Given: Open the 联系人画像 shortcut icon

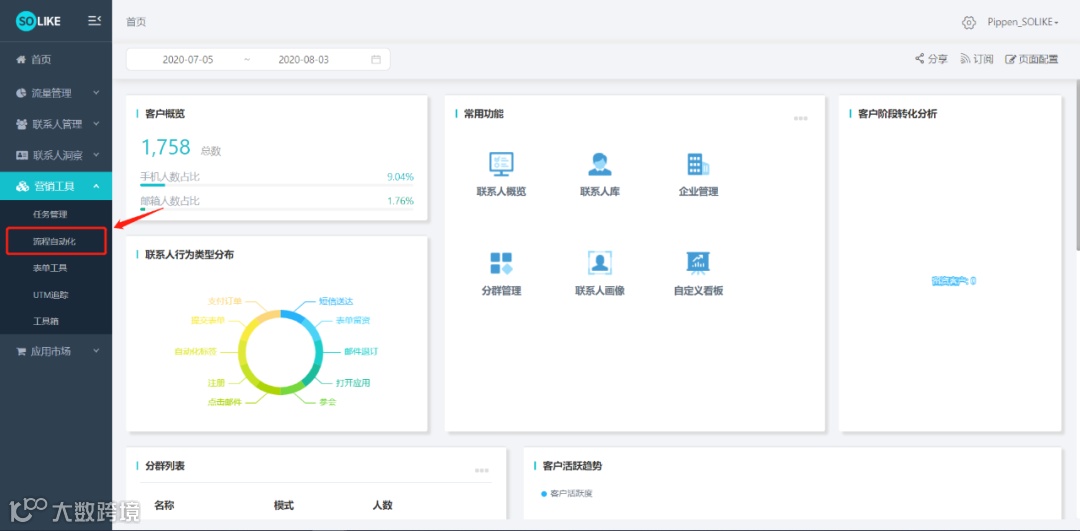Looking at the screenshot, I should 600,263.
